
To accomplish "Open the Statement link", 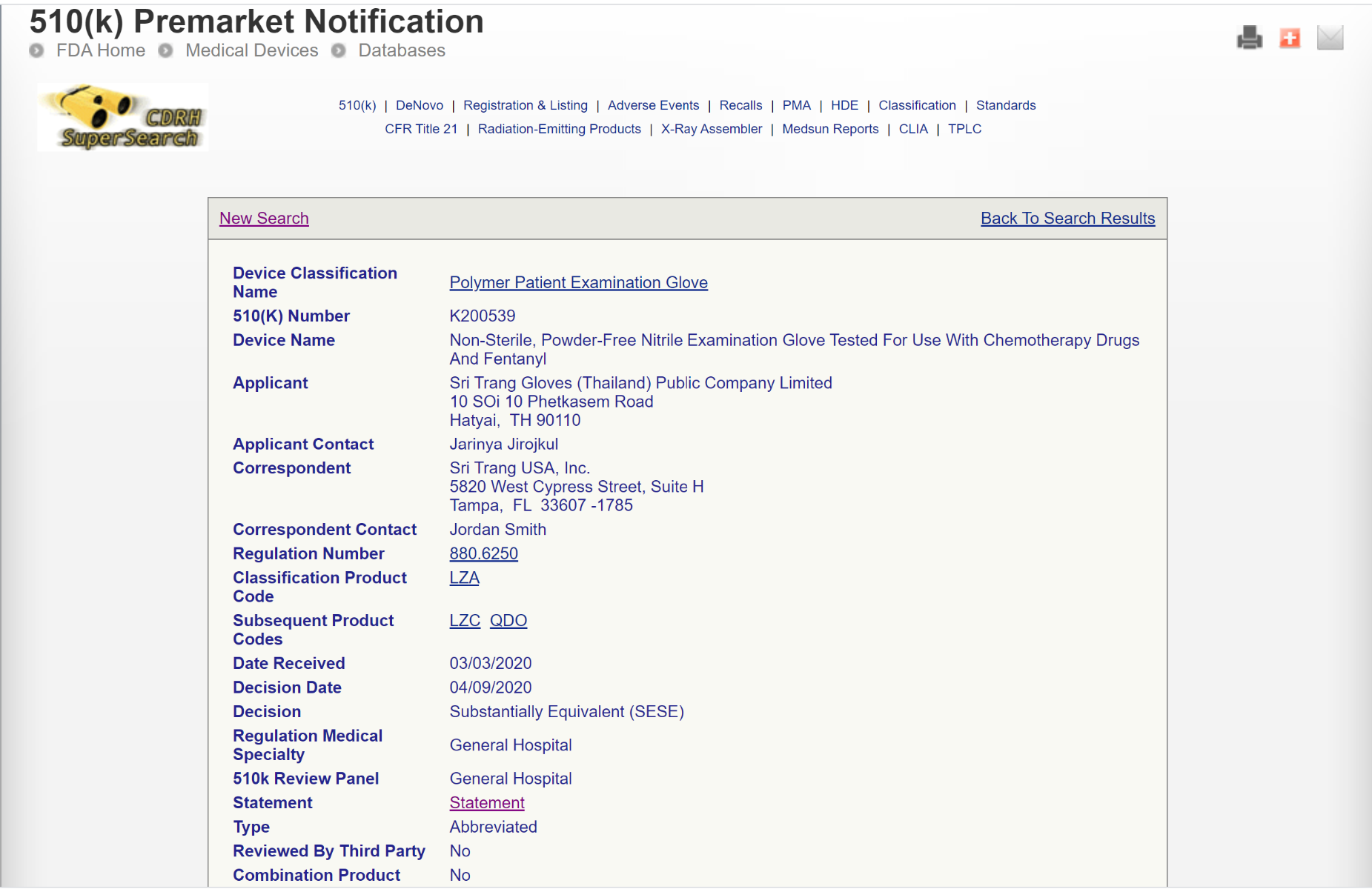I will 487,803.
